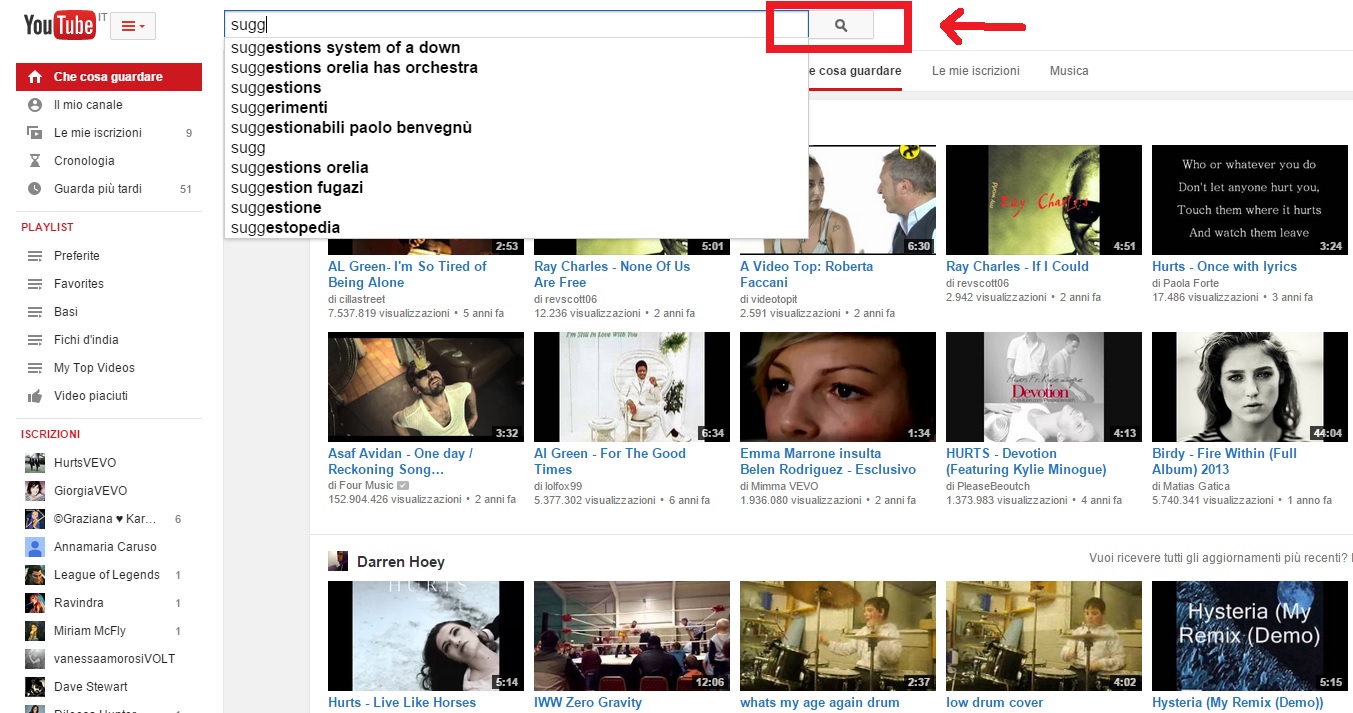Click the playlist icon beside Basi
Viewport: 1353px width, 713px height.
[x=35, y=312]
